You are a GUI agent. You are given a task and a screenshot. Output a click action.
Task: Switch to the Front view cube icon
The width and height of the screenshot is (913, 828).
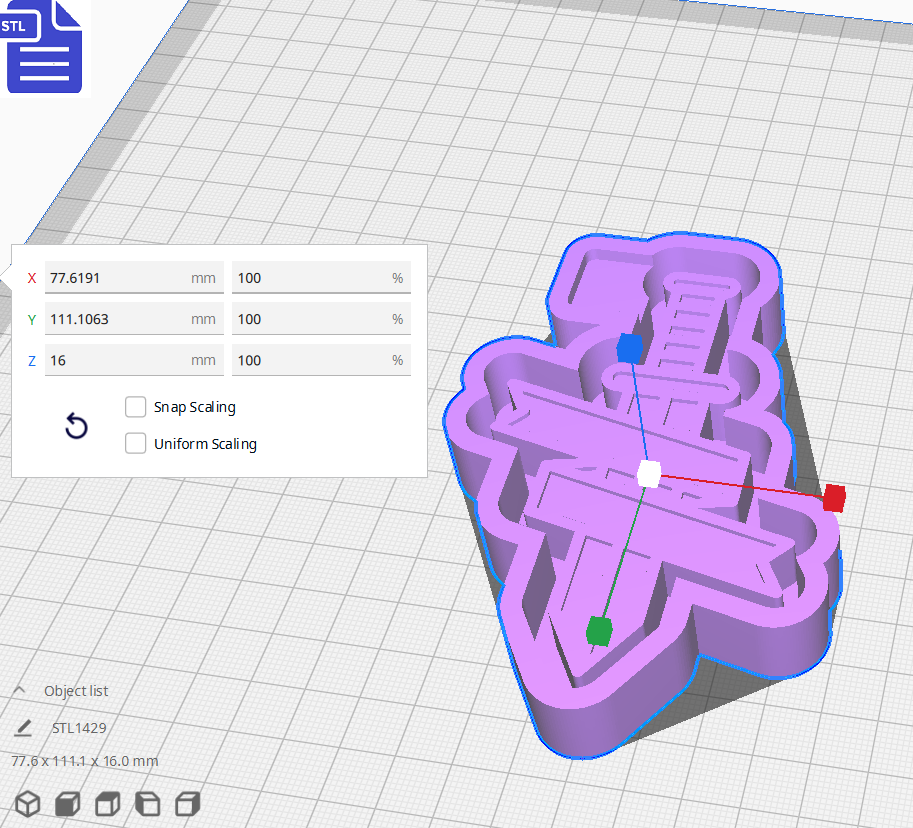pos(66,803)
